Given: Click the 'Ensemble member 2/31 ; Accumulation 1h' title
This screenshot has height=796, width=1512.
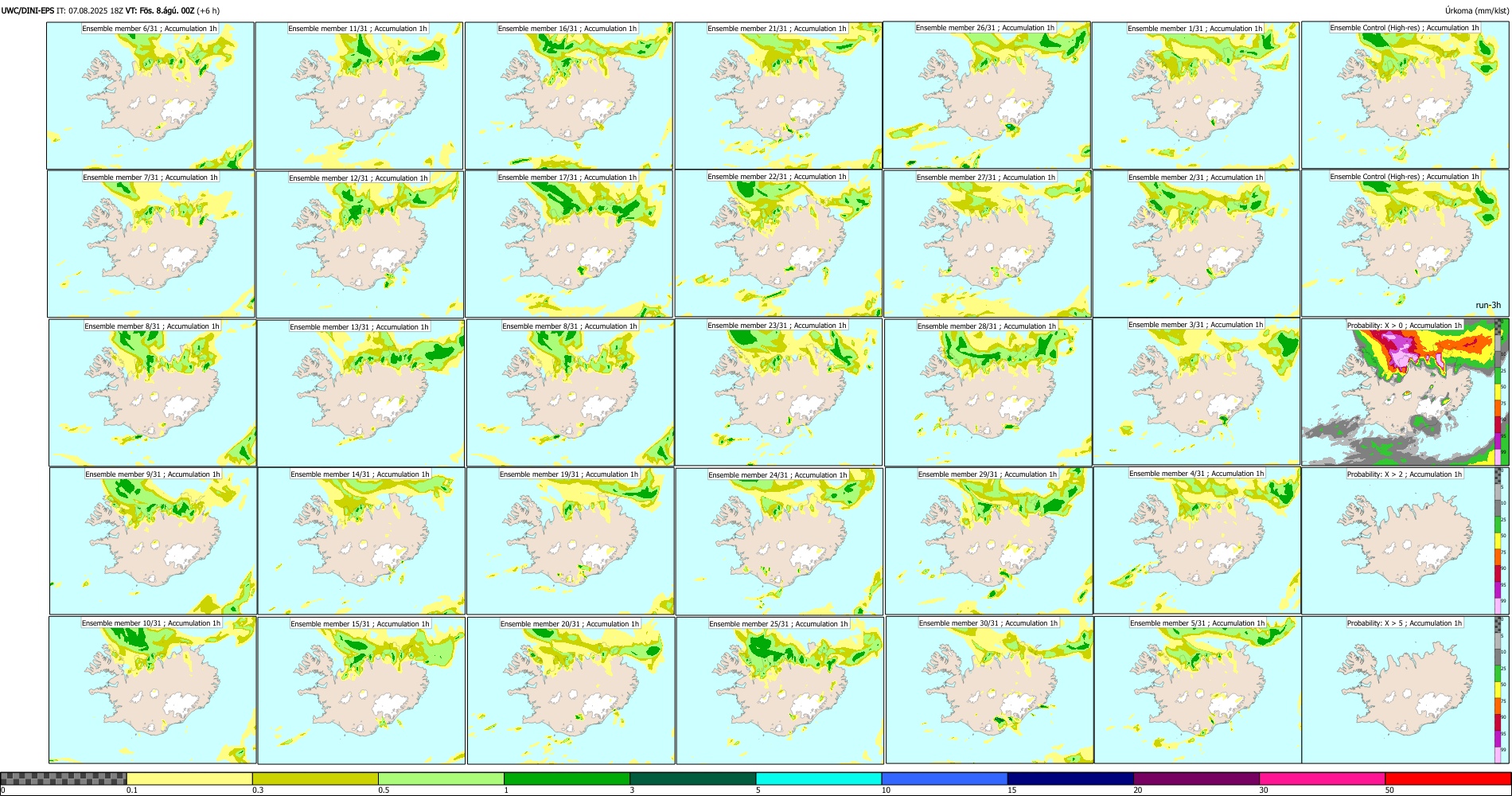Looking at the screenshot, I should point(1195,178).
